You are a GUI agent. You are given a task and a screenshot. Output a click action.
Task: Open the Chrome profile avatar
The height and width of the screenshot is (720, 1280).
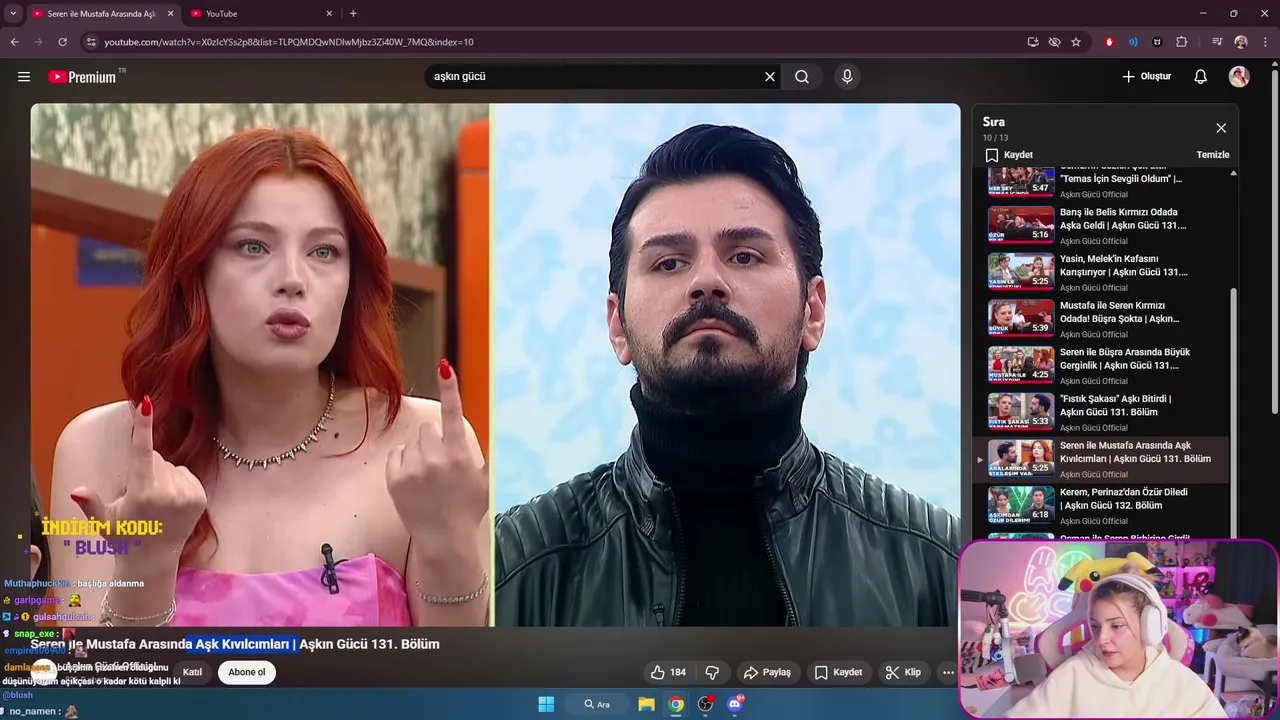tap(1241, 42)
